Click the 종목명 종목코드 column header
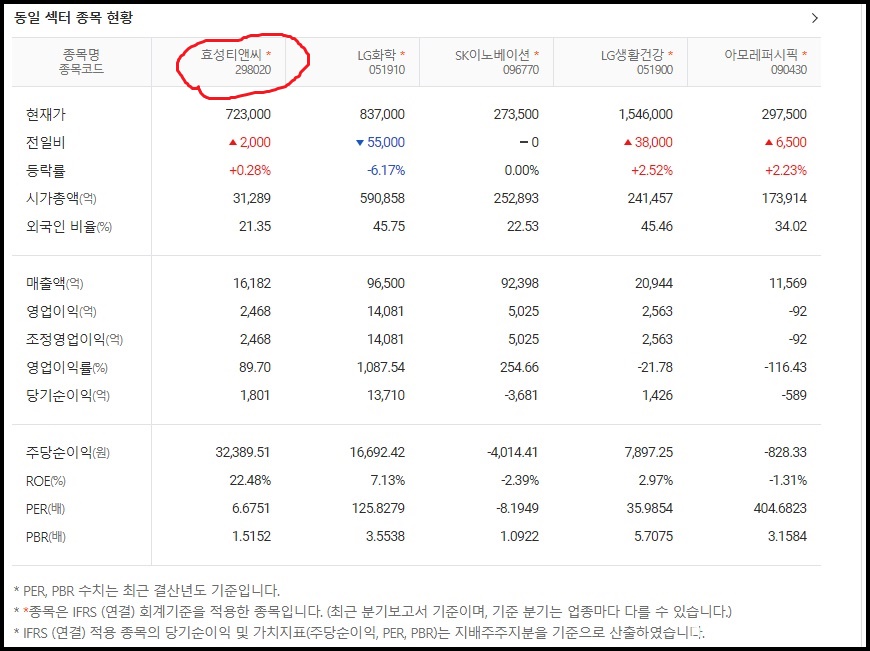This screenshot has width=870, height=651. (81, 62)
